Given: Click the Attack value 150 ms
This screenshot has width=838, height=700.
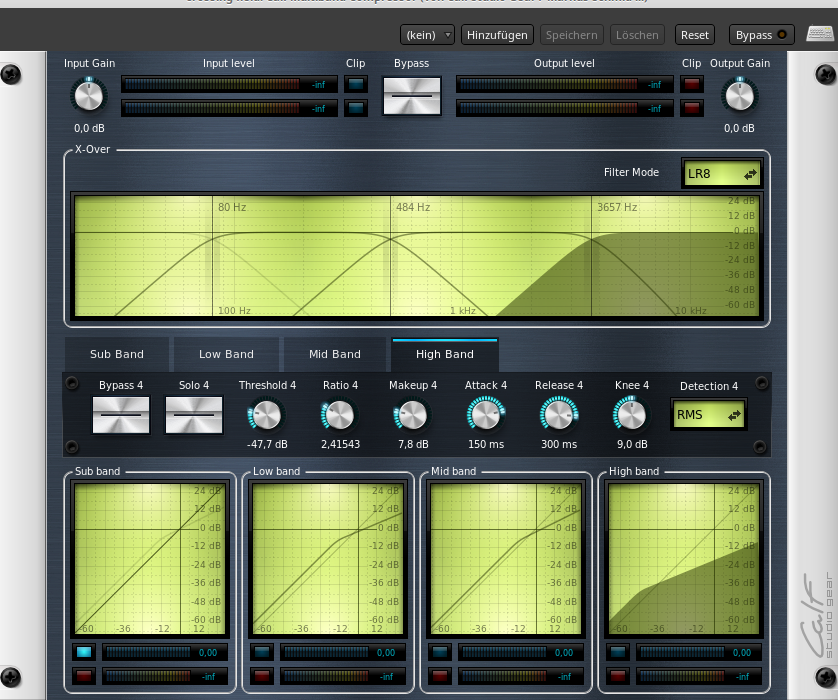Looking at the screenshot, I should tap(486, 444).
